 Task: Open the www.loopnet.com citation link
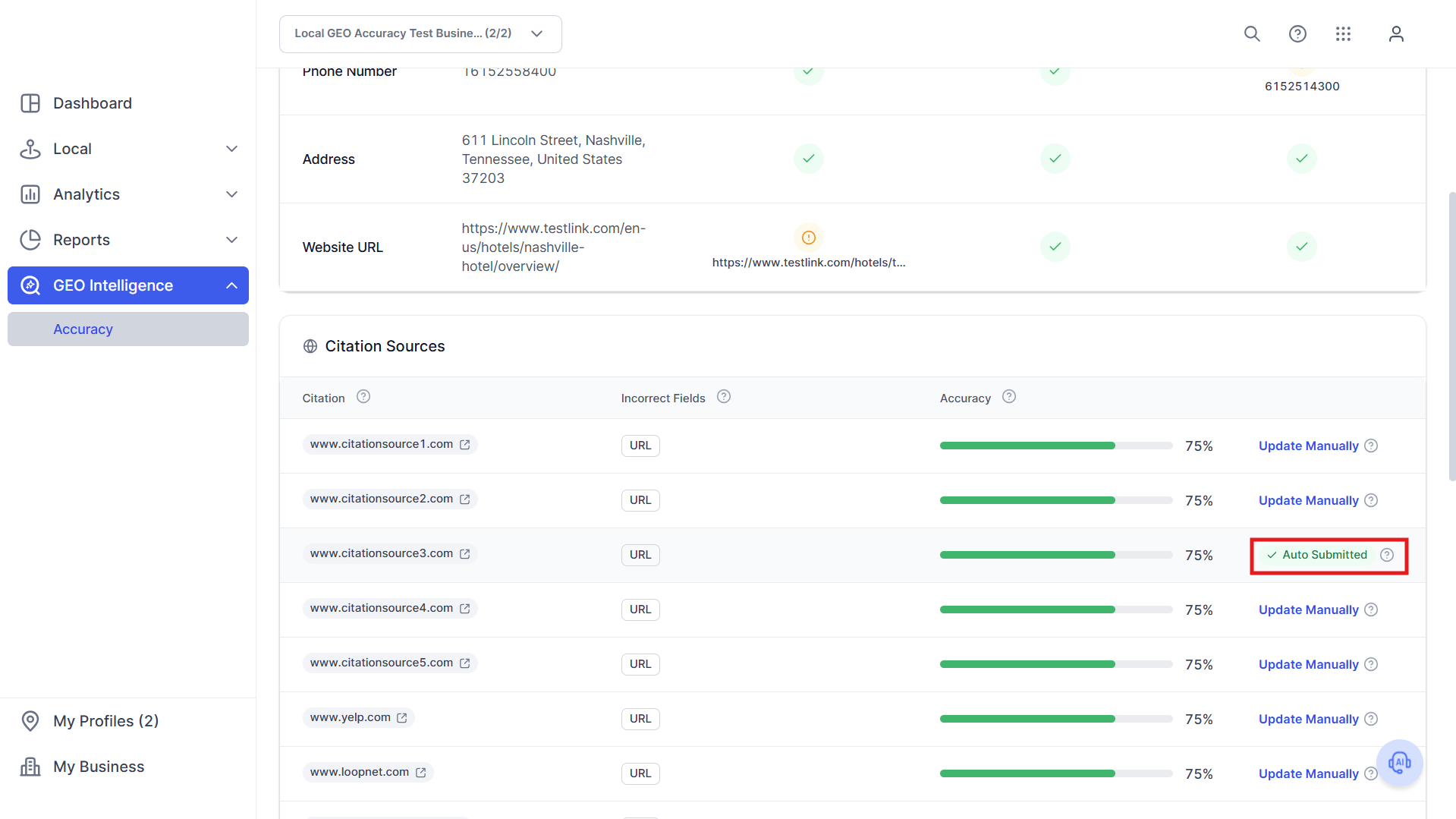tap(360, 773)
